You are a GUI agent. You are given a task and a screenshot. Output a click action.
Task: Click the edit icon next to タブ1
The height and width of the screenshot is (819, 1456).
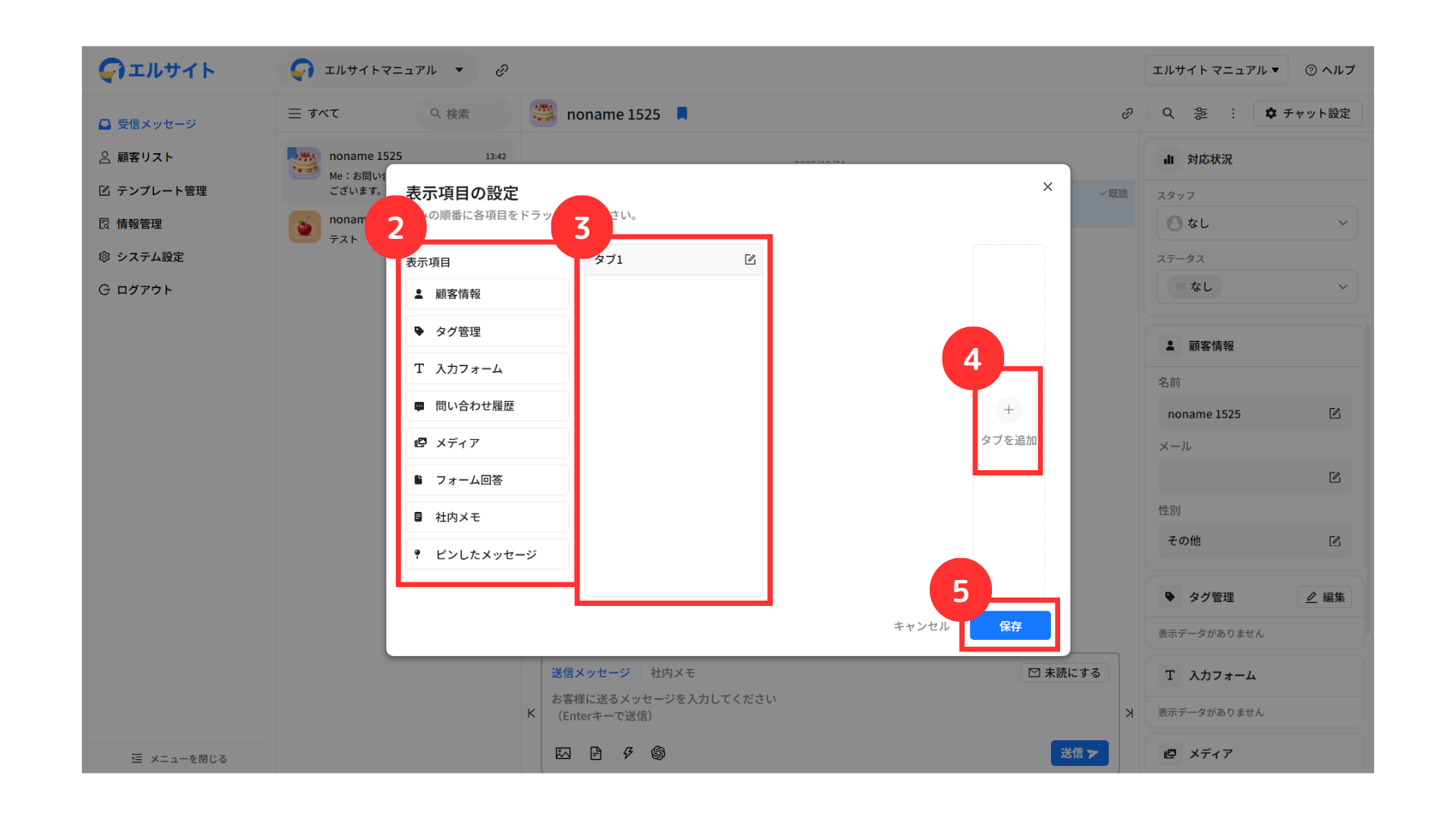[x=750, y=259]
